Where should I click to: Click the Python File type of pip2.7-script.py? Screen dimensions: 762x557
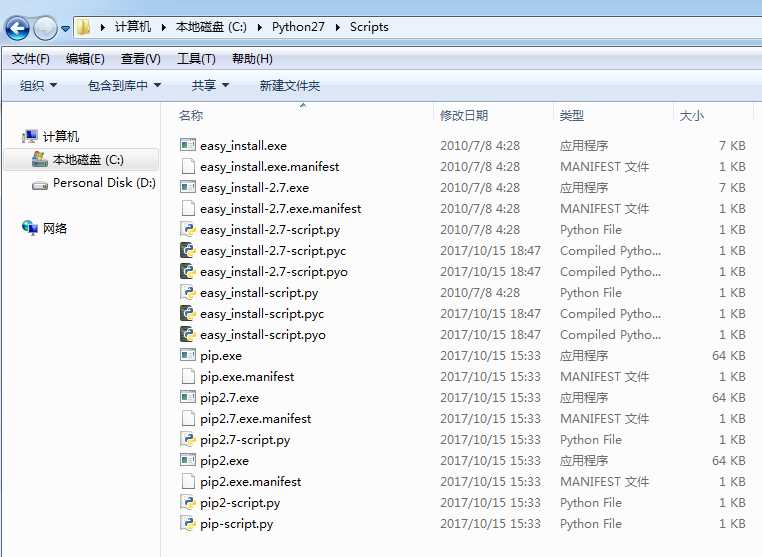(x=590, y=439)
